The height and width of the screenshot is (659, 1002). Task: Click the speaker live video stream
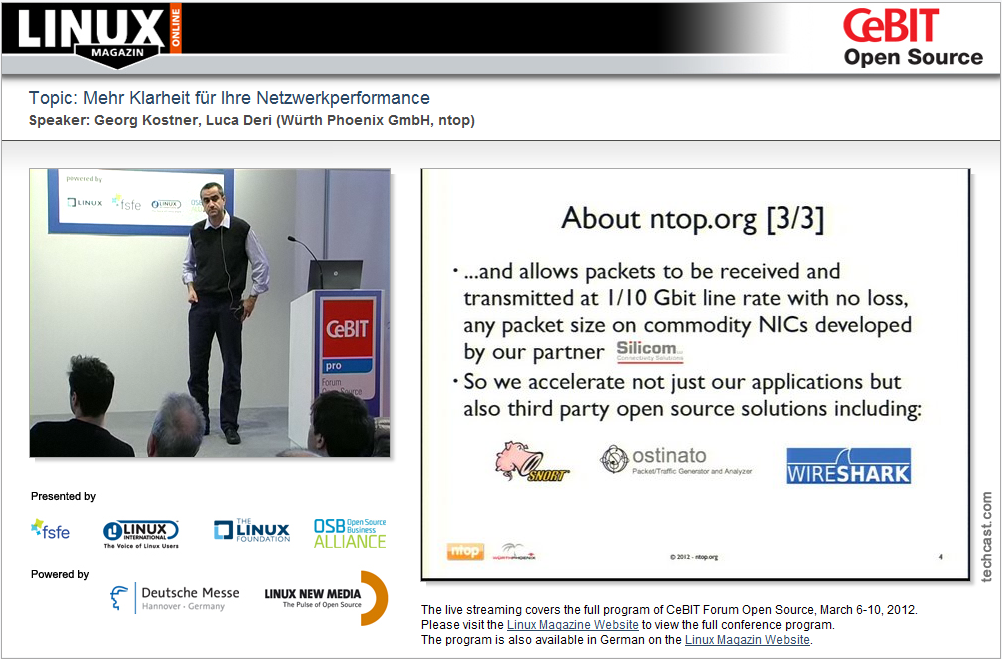210,313
